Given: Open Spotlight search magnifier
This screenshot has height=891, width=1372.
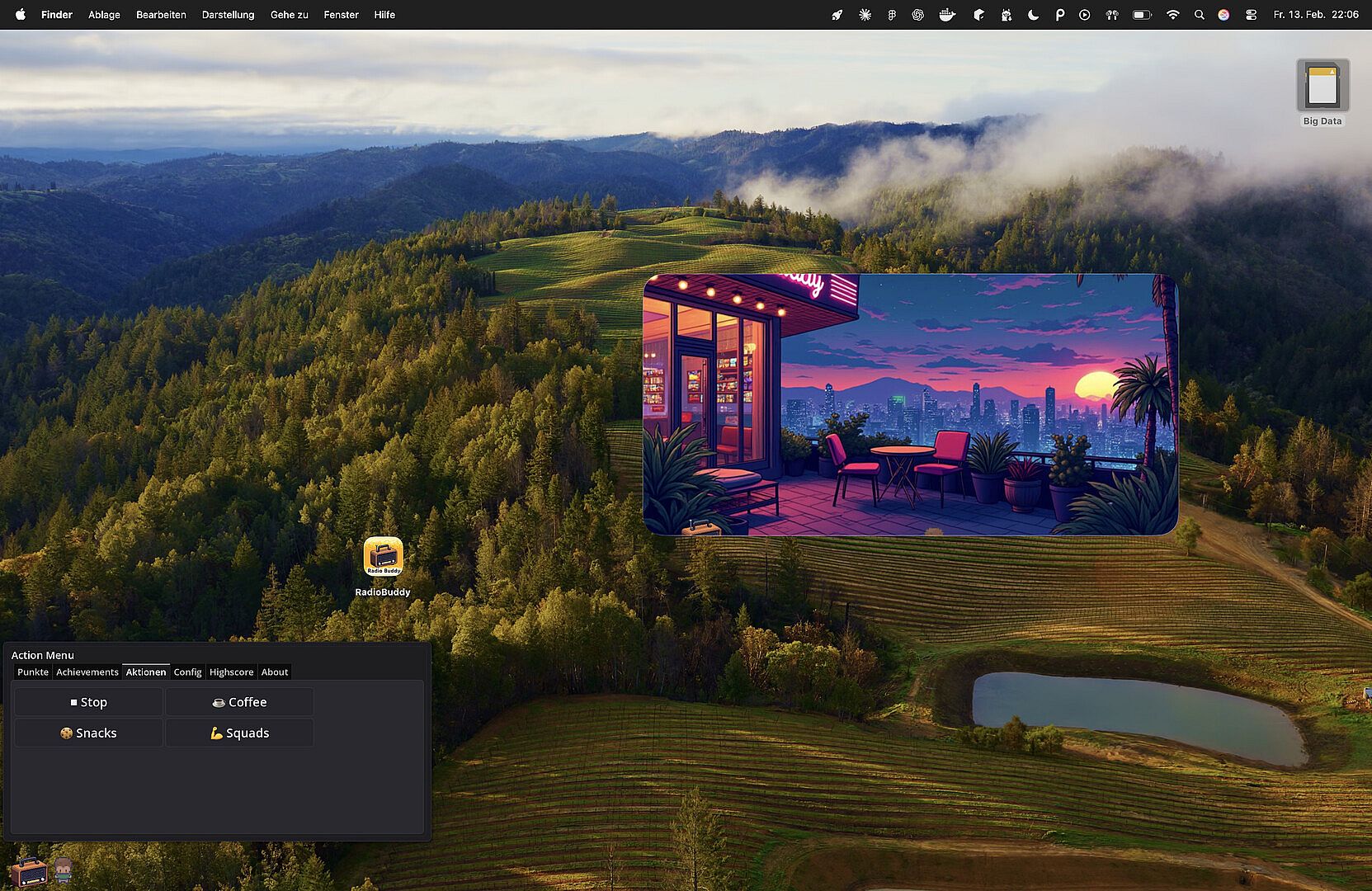Looking at the screenshot, I should tap(1199, 15).
